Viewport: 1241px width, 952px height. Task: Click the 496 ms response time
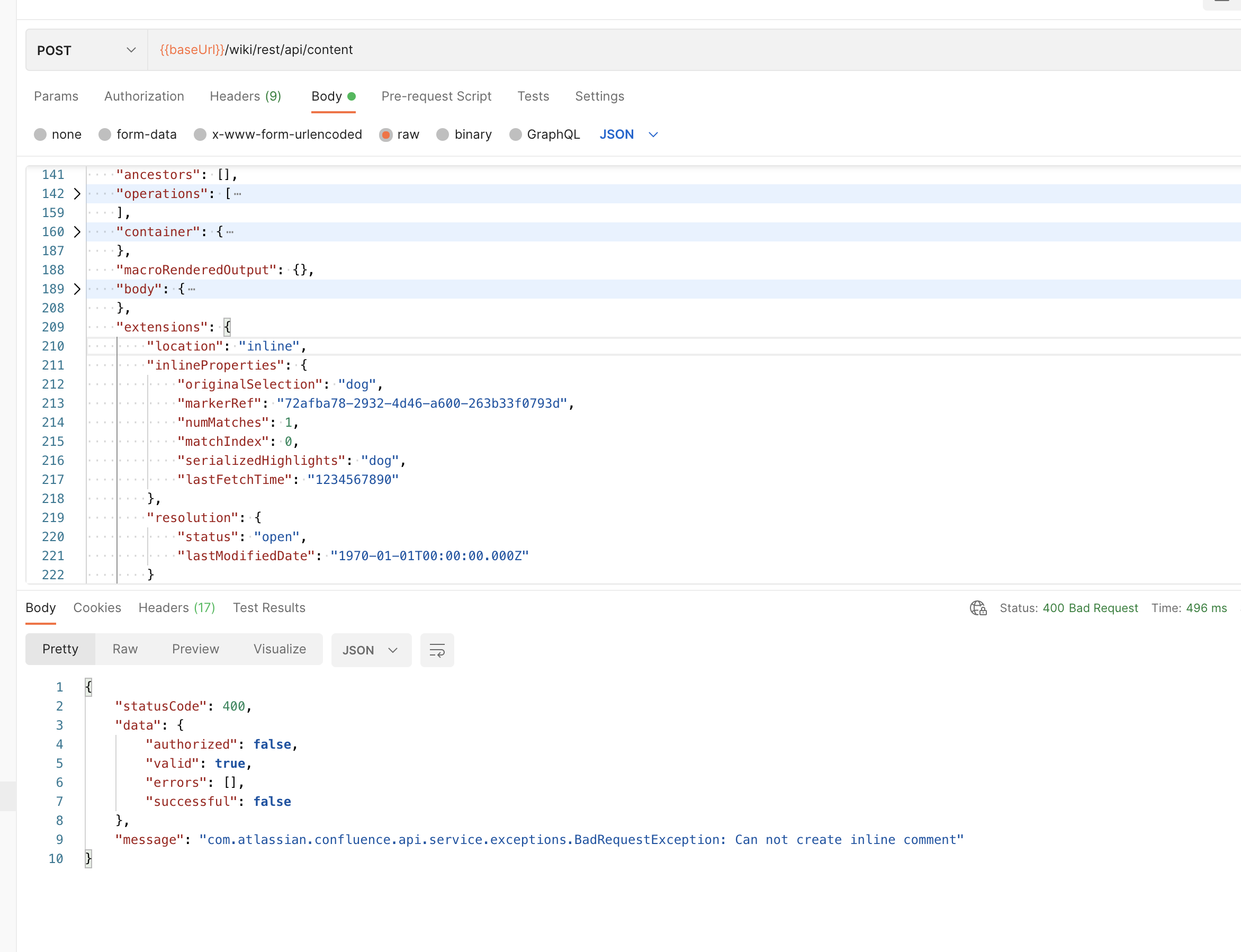[x=1207, y=608]
